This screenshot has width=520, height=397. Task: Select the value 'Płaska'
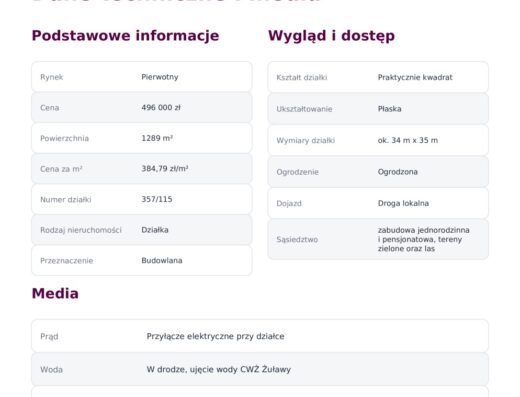click(389, 109)
